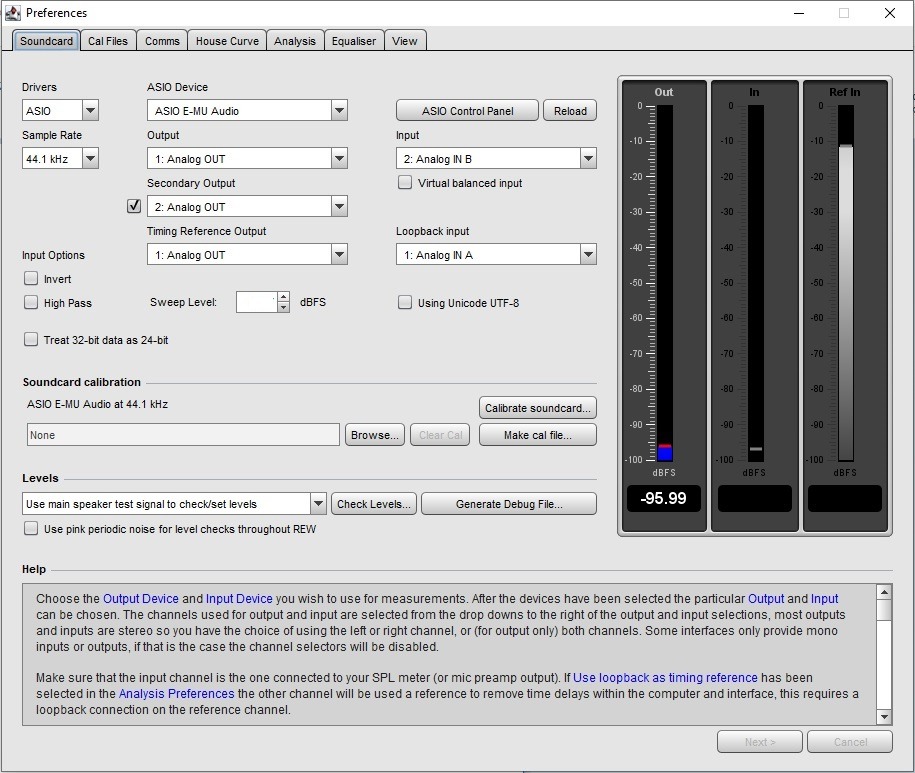Open the Equaliser tab
The width and height of the screenshot is (915, 773).
click(x=354, y=41)
